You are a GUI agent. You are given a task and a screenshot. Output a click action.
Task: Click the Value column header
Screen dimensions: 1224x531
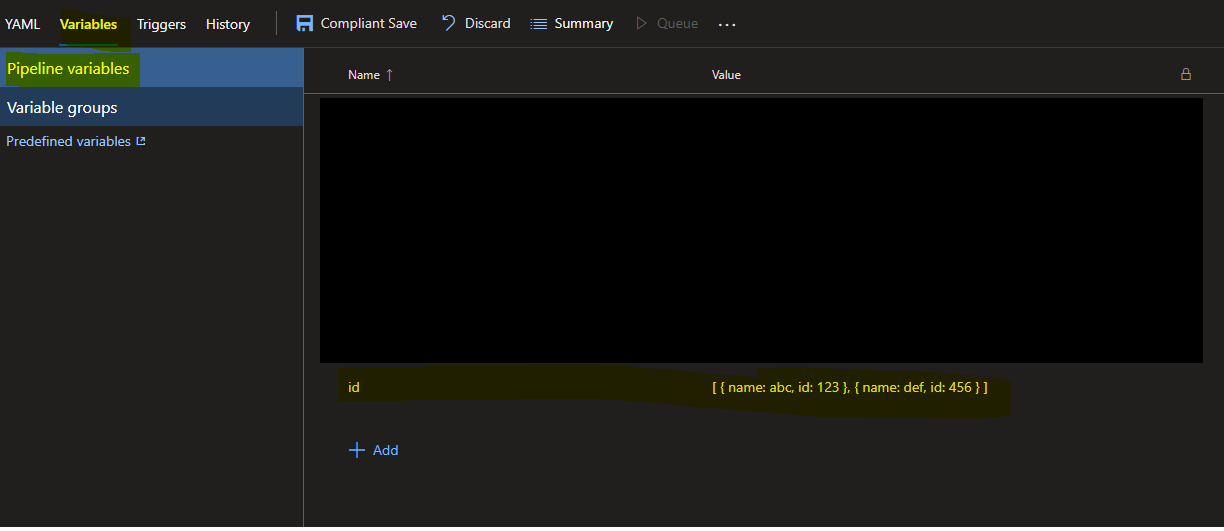coord(726,75)
